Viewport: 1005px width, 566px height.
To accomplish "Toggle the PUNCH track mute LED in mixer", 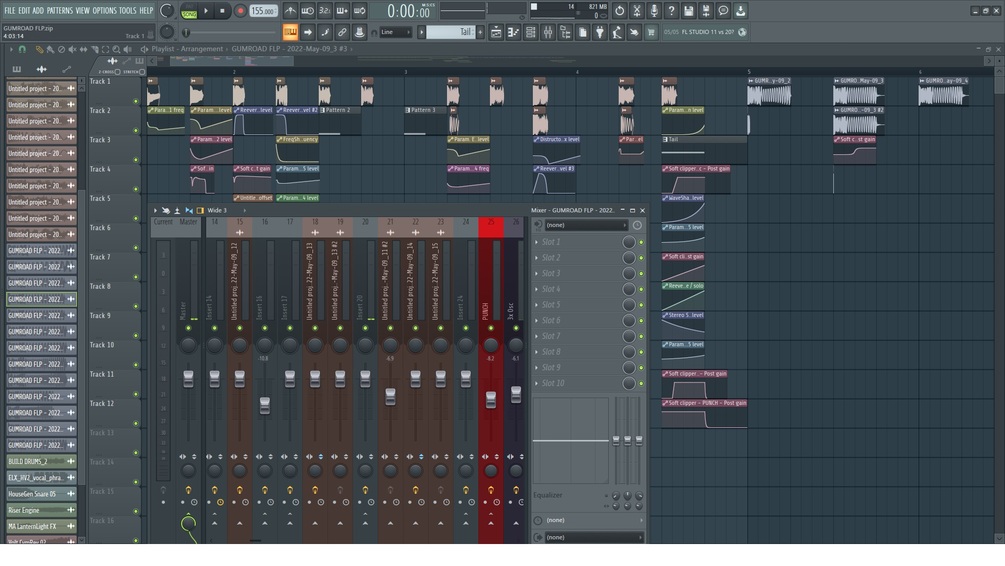I will [x=491, y=328].
